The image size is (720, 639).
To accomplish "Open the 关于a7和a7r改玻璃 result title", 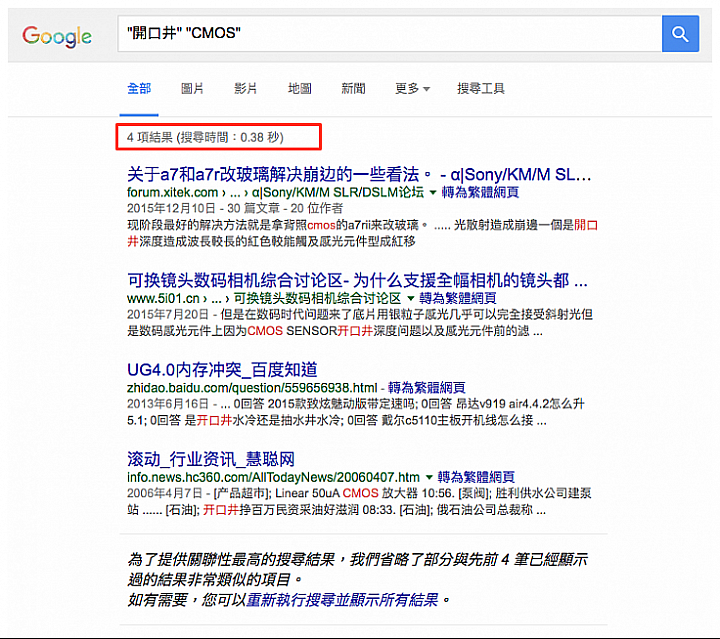I will 359,174.
